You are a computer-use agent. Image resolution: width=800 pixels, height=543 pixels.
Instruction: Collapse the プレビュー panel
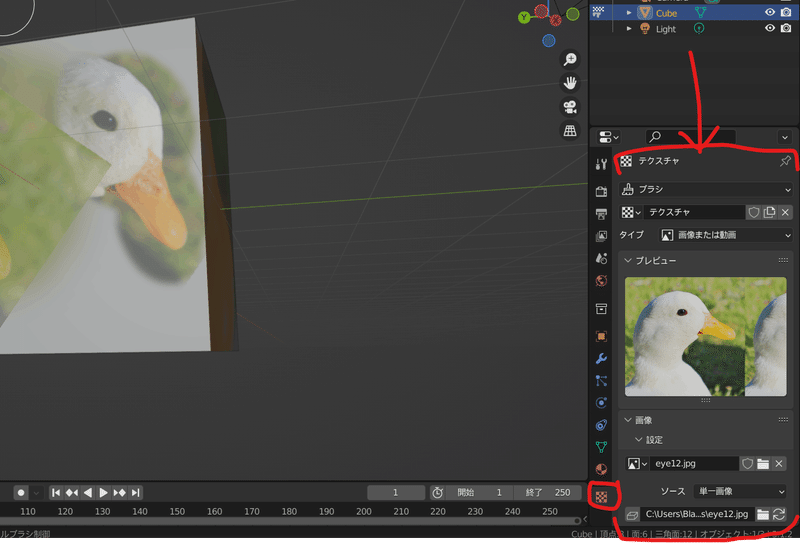628,261
